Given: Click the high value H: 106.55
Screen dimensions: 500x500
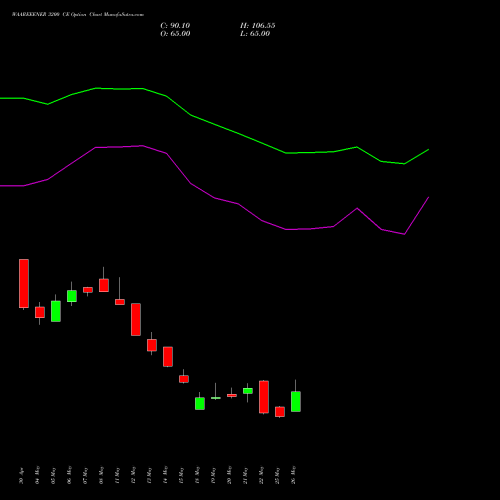Looking at the screenshot, I should pos(257,26).
